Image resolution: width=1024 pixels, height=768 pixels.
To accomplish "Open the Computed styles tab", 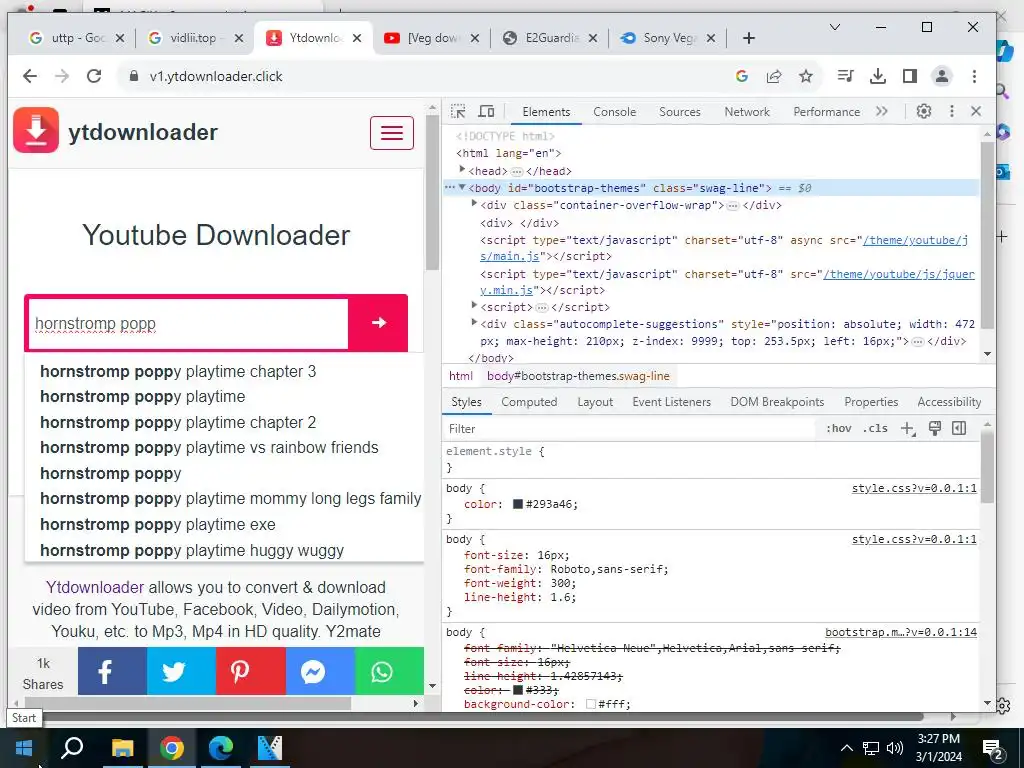I will pos(529,402).
